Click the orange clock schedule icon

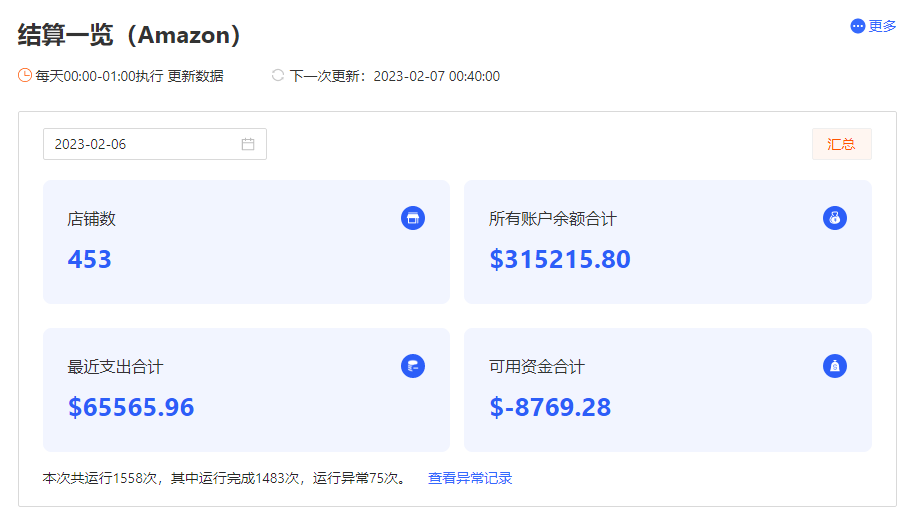click(25, 75)
